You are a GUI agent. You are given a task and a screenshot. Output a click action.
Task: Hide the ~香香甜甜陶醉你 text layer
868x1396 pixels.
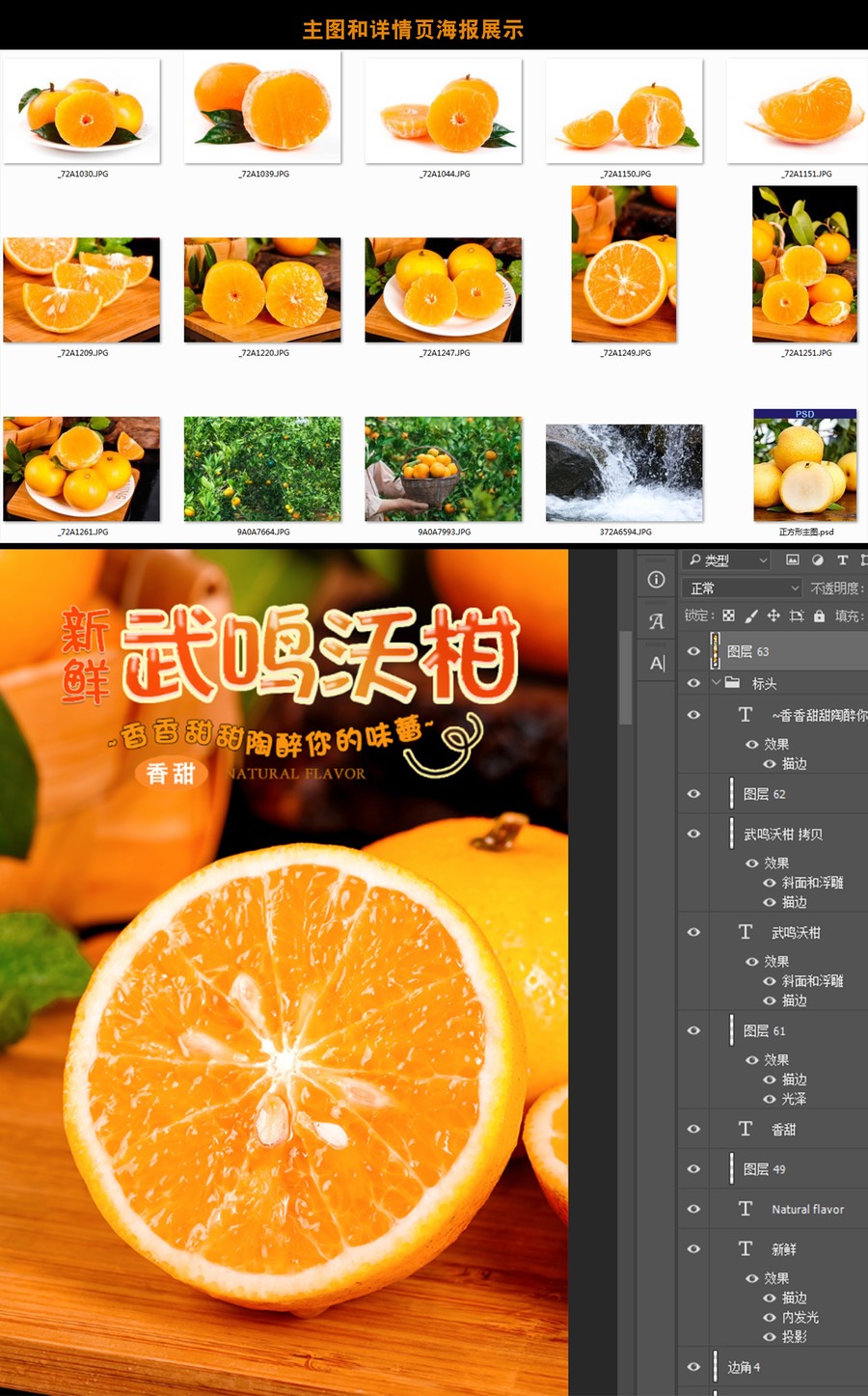click(693, 715)
